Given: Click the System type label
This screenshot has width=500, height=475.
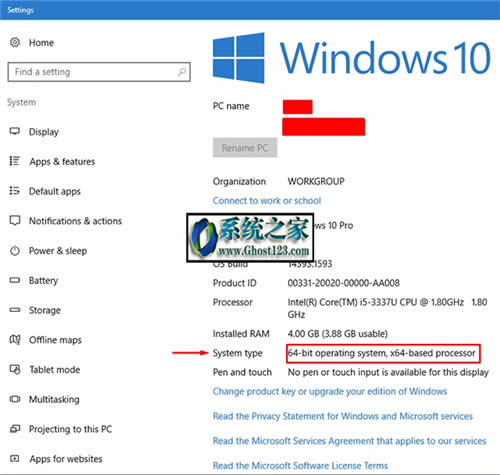Looking at the screenshot, I should point(238,353).
